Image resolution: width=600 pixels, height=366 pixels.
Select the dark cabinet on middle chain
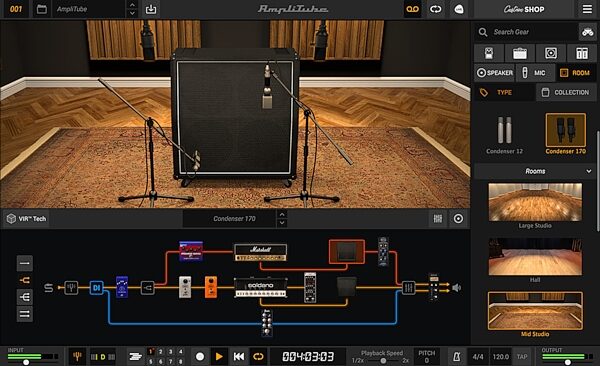[x=347, y=287]
